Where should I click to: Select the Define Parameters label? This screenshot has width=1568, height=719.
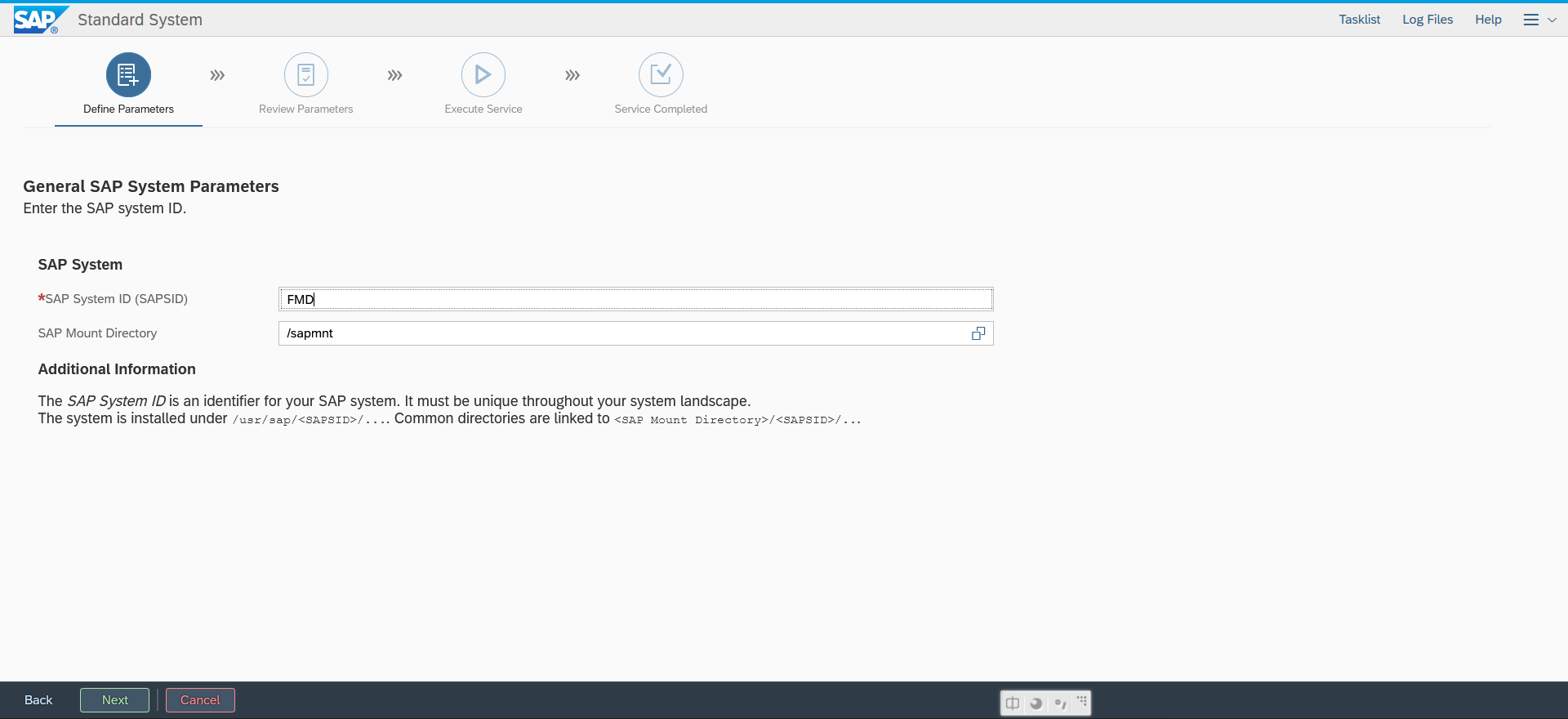(128, 109)
